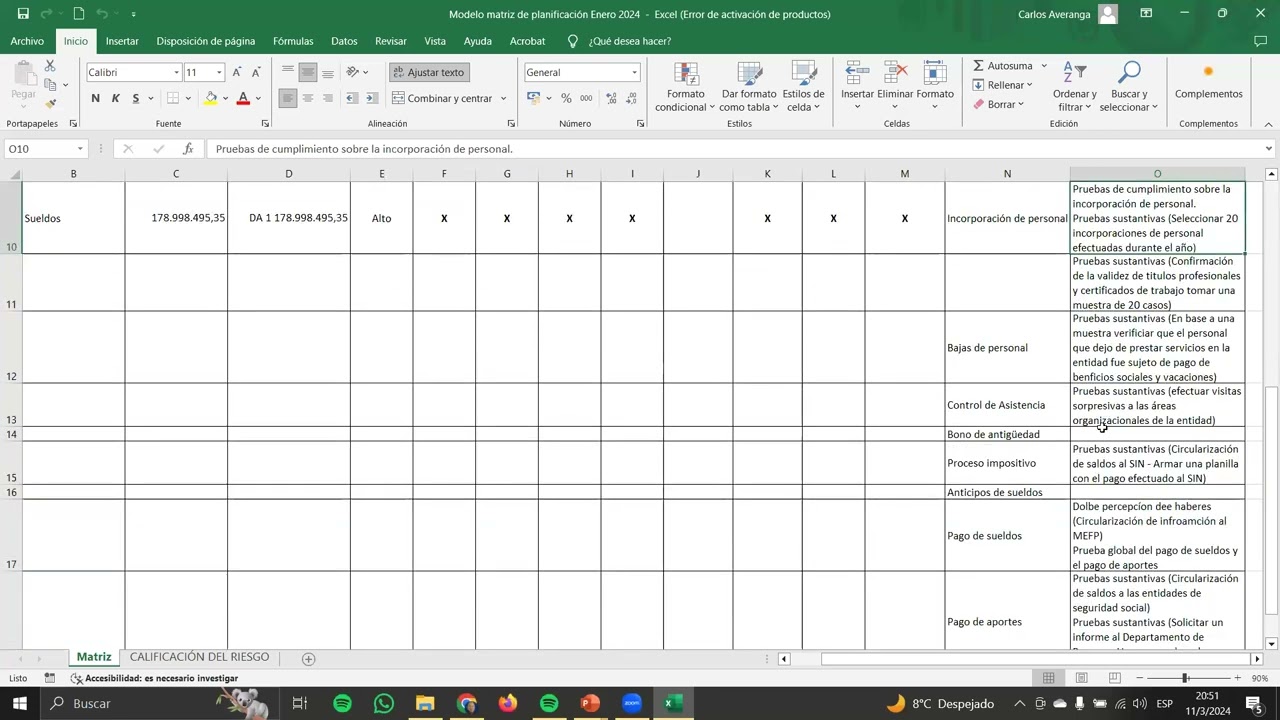The width and height of the screenshot is (1280, 720).
Task: Click the Insert Function fx icon
Action: click(188, 149)
